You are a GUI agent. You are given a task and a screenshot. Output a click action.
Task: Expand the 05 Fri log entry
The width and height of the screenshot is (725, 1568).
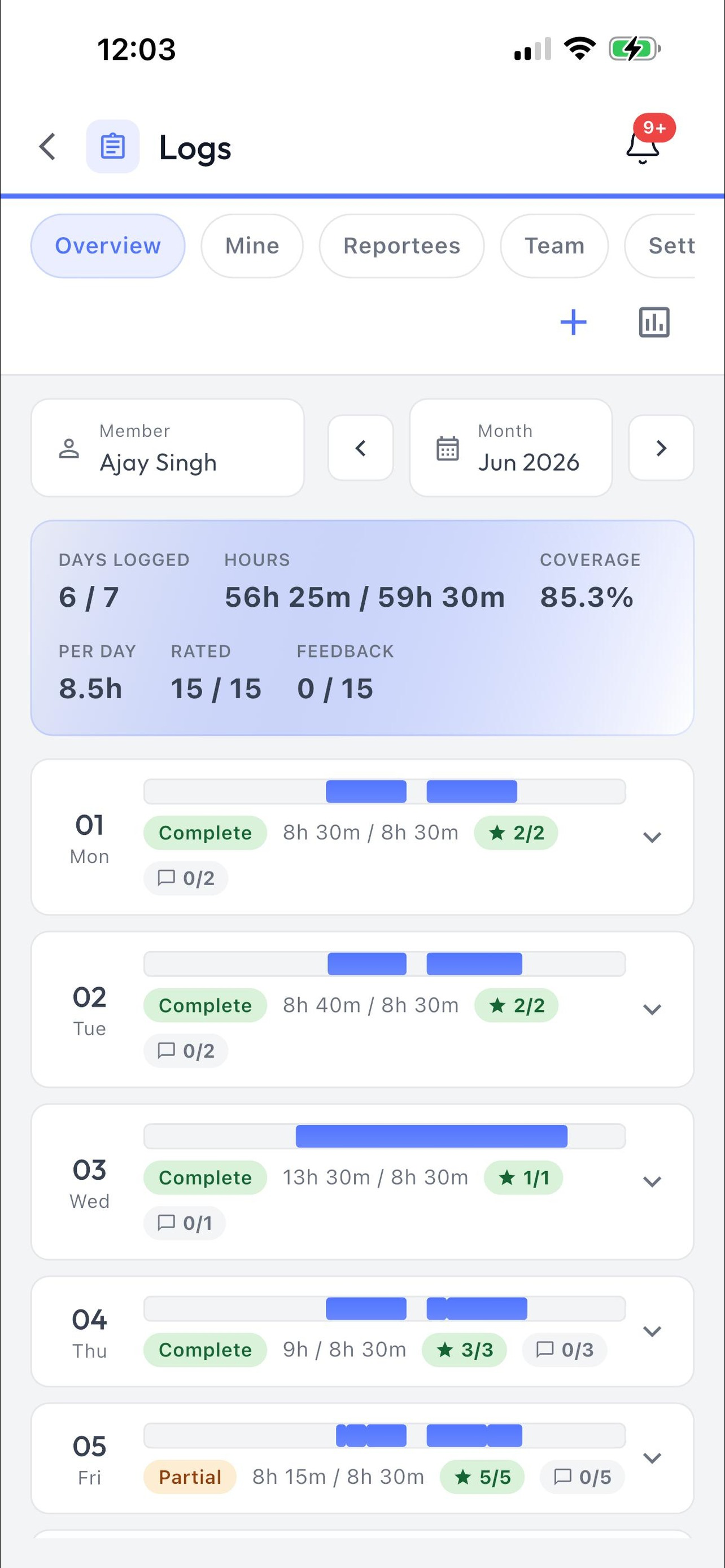(652, 1458)
